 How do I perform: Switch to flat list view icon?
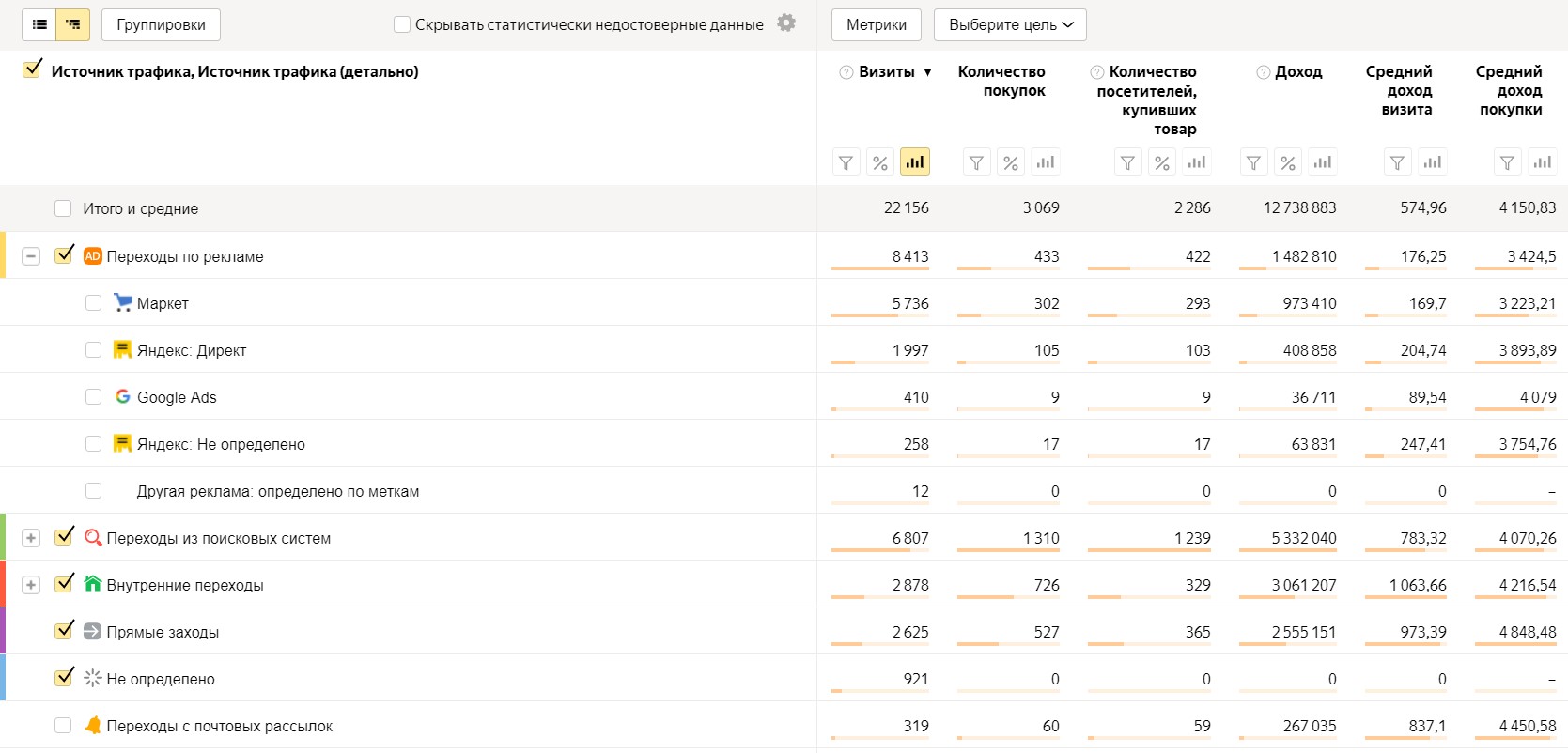point(39,24)
